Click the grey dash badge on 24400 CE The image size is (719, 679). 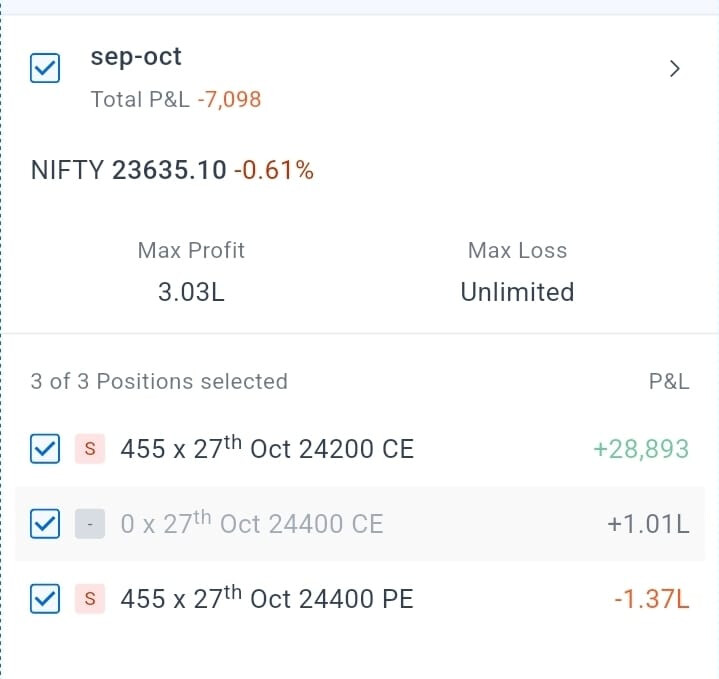[90, 524]
